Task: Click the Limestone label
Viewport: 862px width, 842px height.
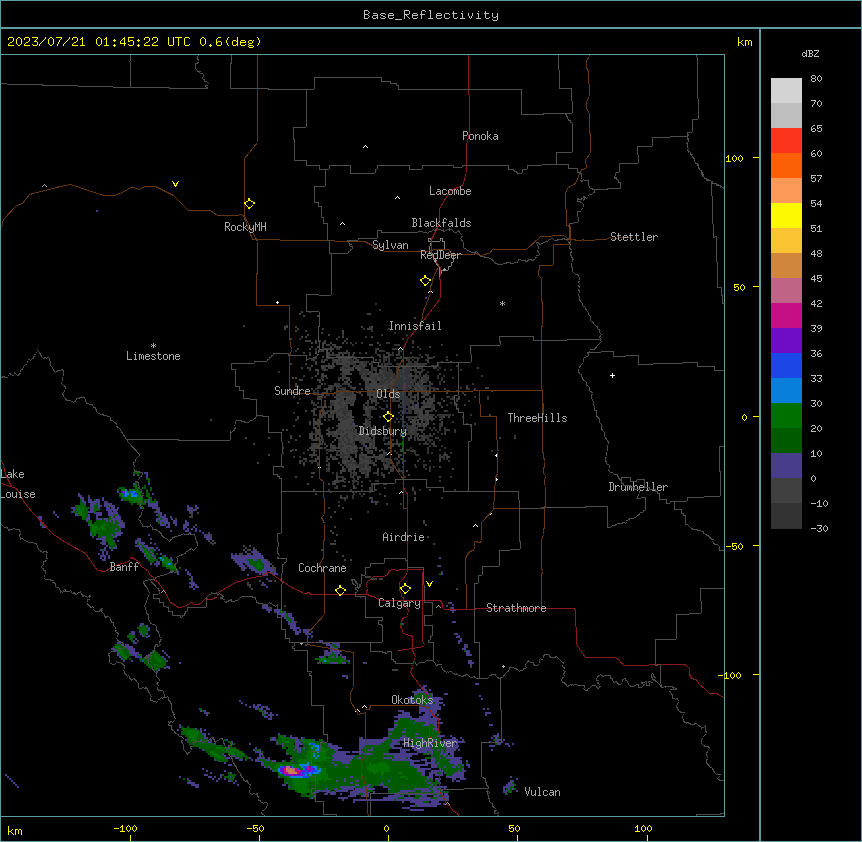Action: coord(153,356)
